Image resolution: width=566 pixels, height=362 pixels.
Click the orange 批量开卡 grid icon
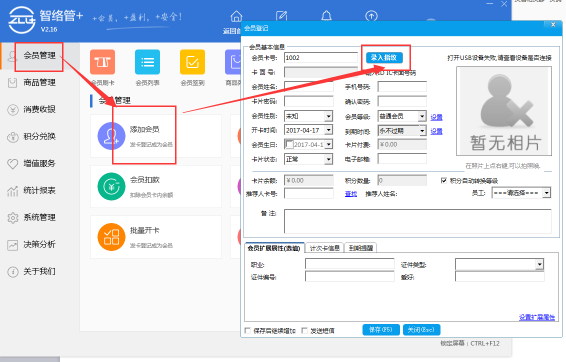coord(111,237)
